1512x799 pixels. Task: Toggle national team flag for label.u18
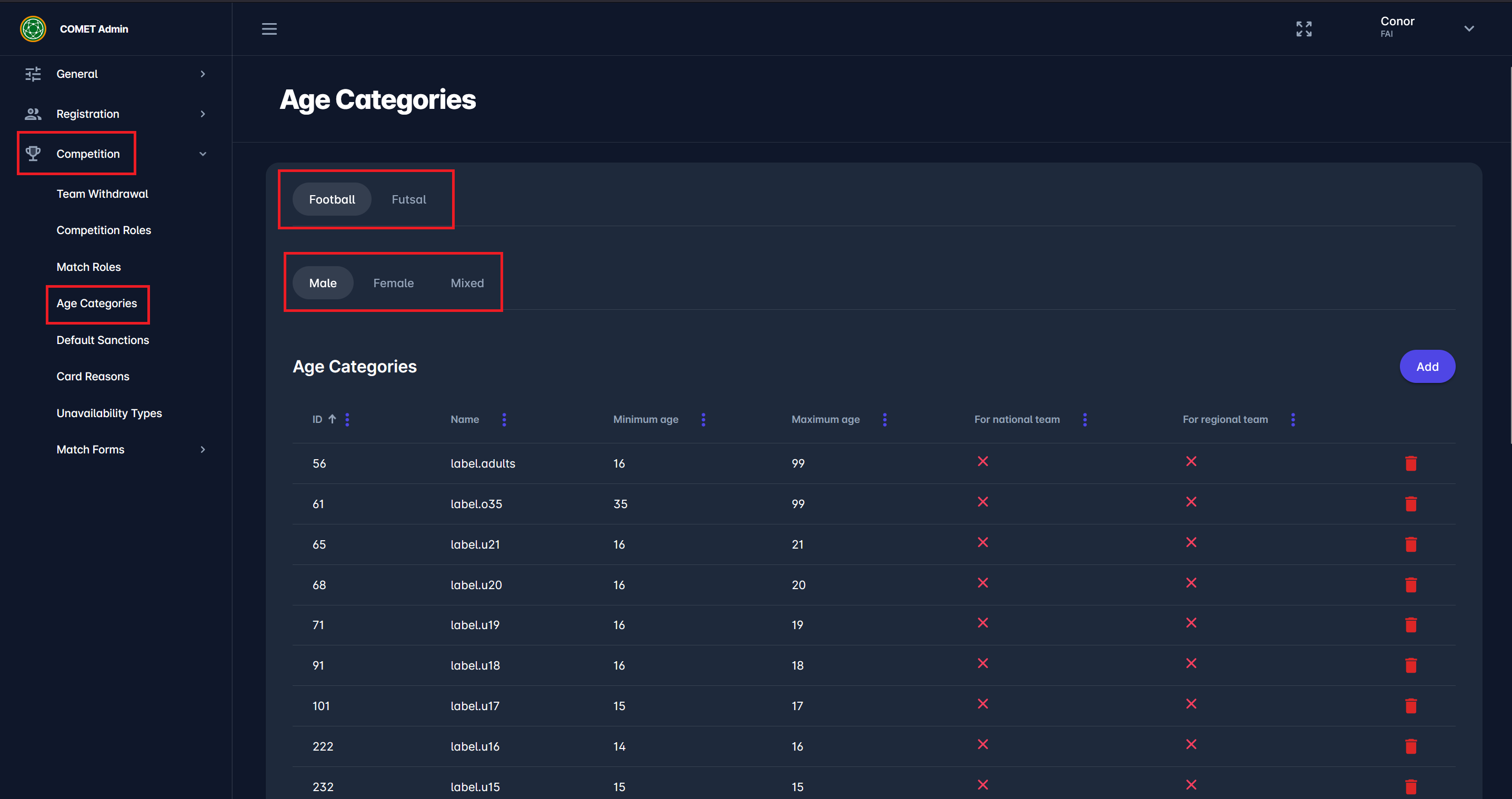click(x=983, y=663)
